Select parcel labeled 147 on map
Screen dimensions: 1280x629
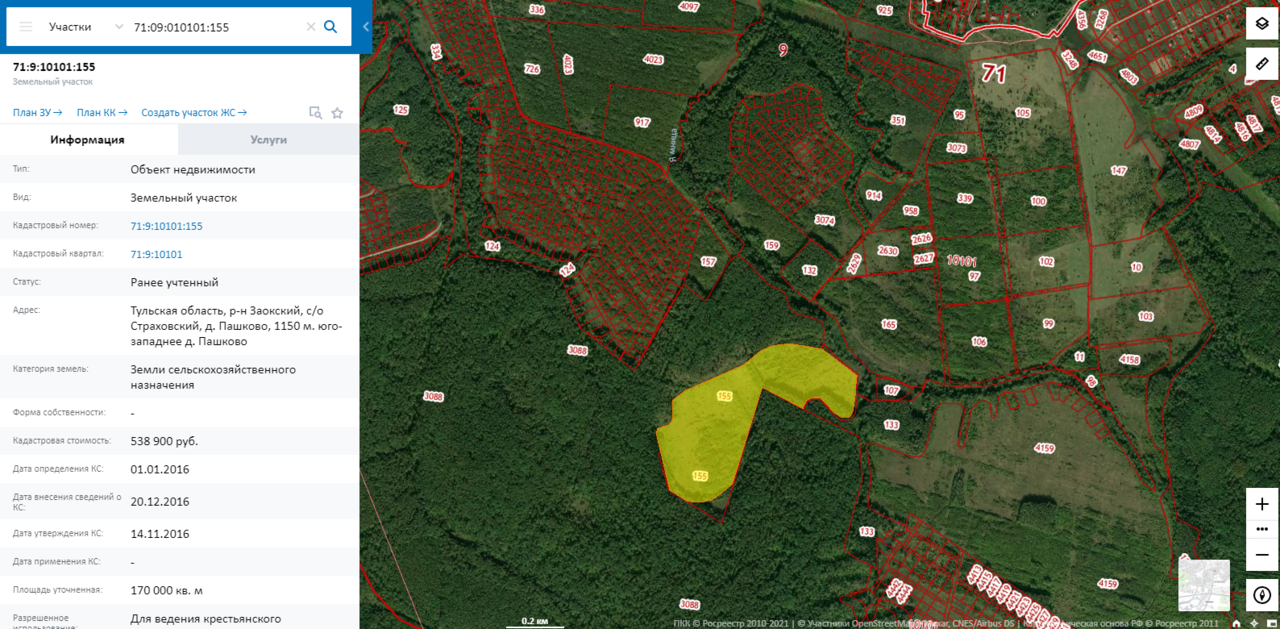pyautogui.click(x=1118, y=170)
